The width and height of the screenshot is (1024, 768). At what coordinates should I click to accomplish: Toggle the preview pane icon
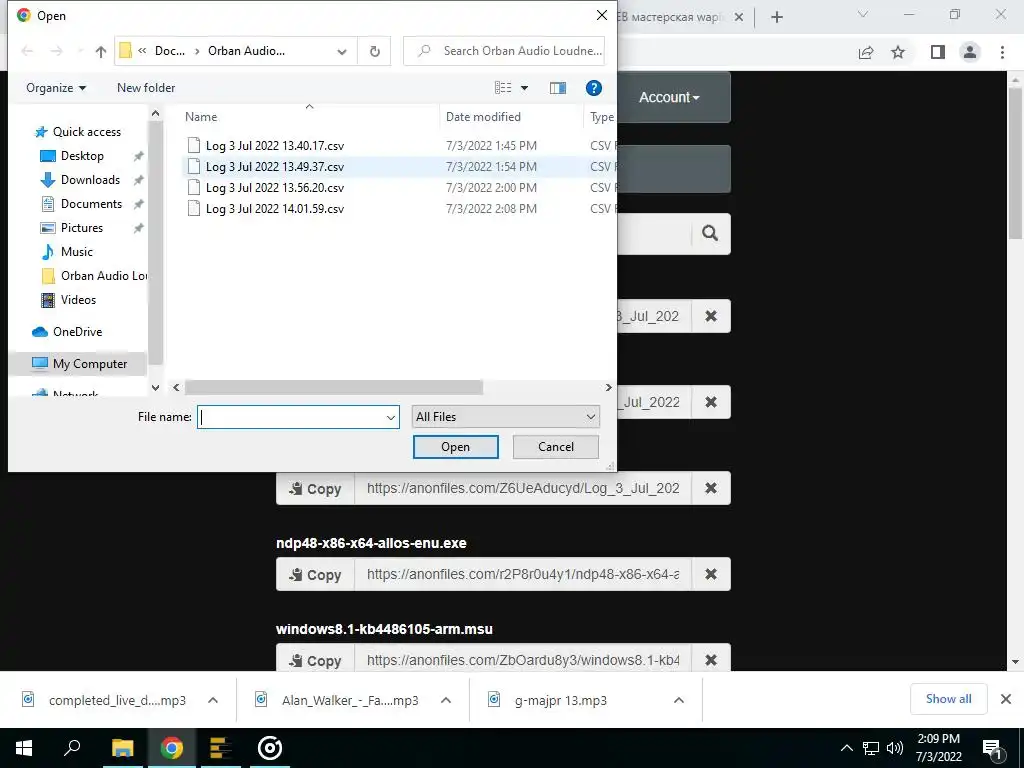pos(558,88)
